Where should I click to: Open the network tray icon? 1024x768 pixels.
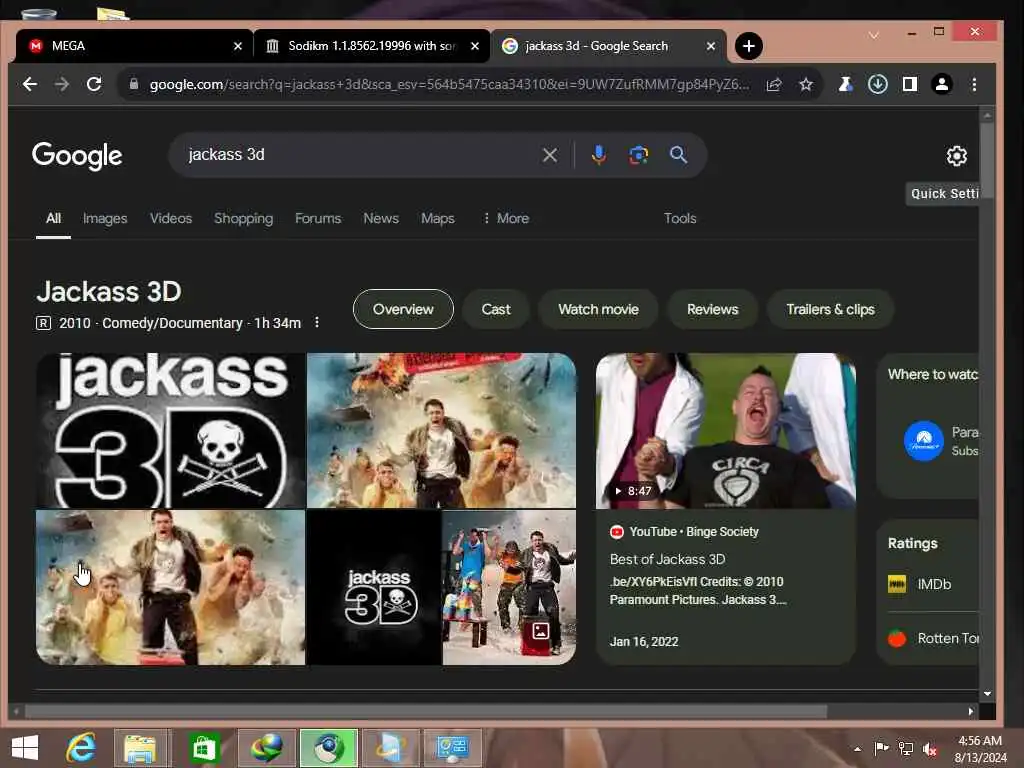tap(906, 748)
